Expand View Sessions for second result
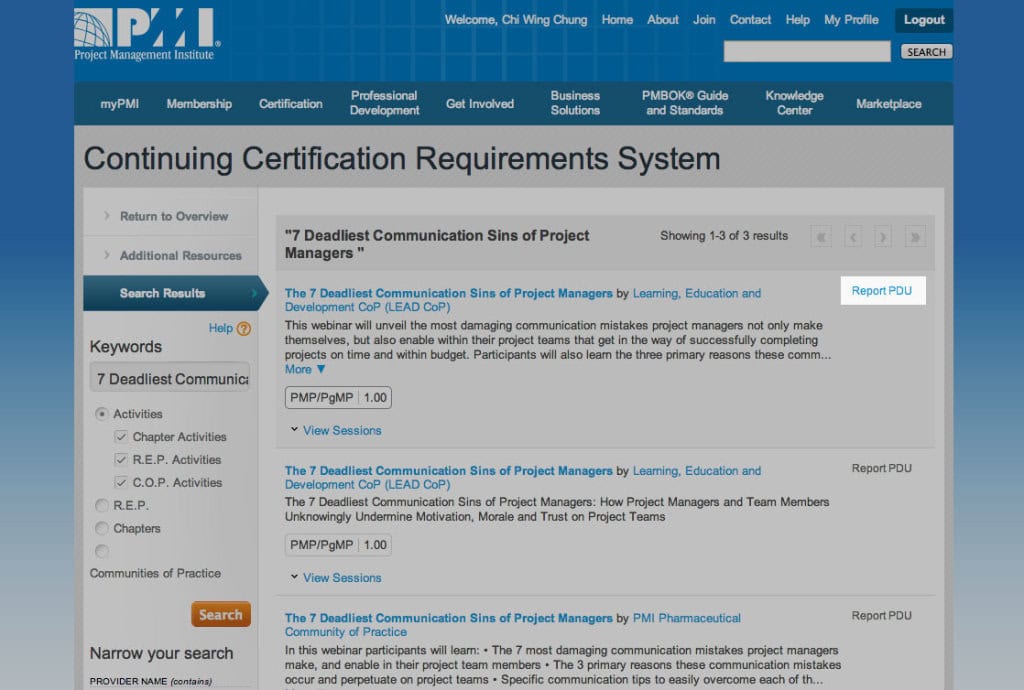Screen dimensions: 1024x690 click(336, 578)
